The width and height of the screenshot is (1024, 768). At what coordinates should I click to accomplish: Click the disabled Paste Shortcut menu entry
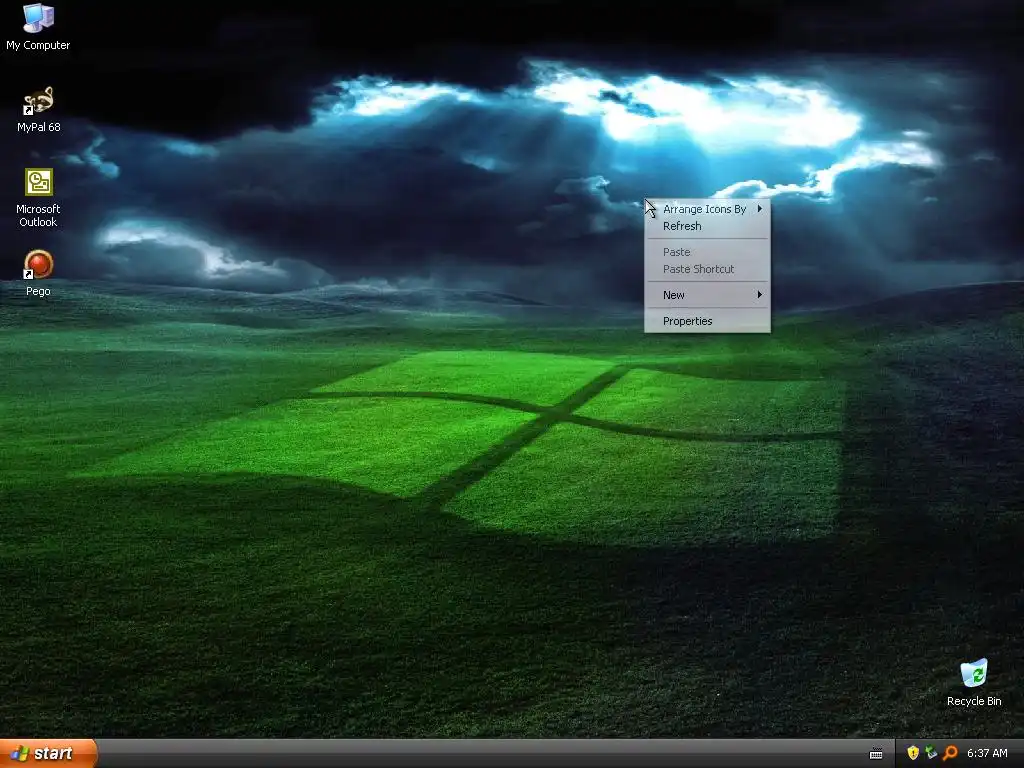(707, 269)
